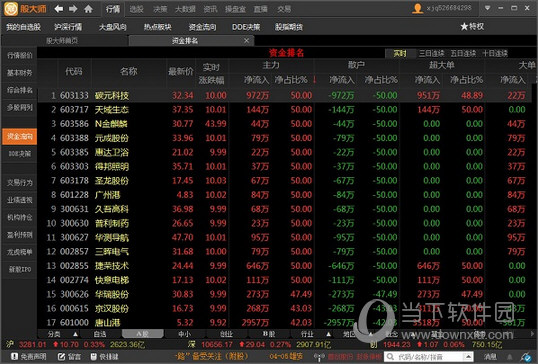538x364 pixels.
Task: Open the search field dropdown arrow
Action: pyautogui.click(x=468, y=357)
